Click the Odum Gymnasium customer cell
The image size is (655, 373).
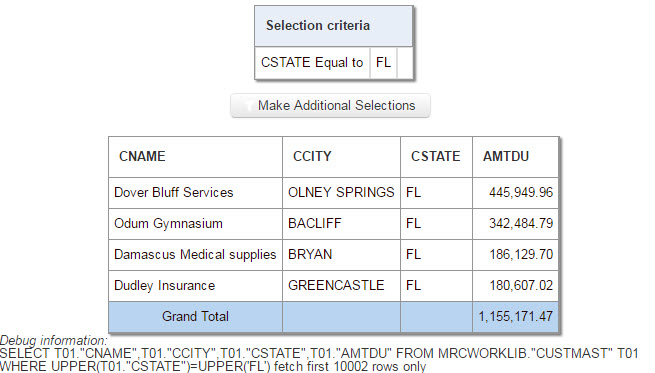195,223
